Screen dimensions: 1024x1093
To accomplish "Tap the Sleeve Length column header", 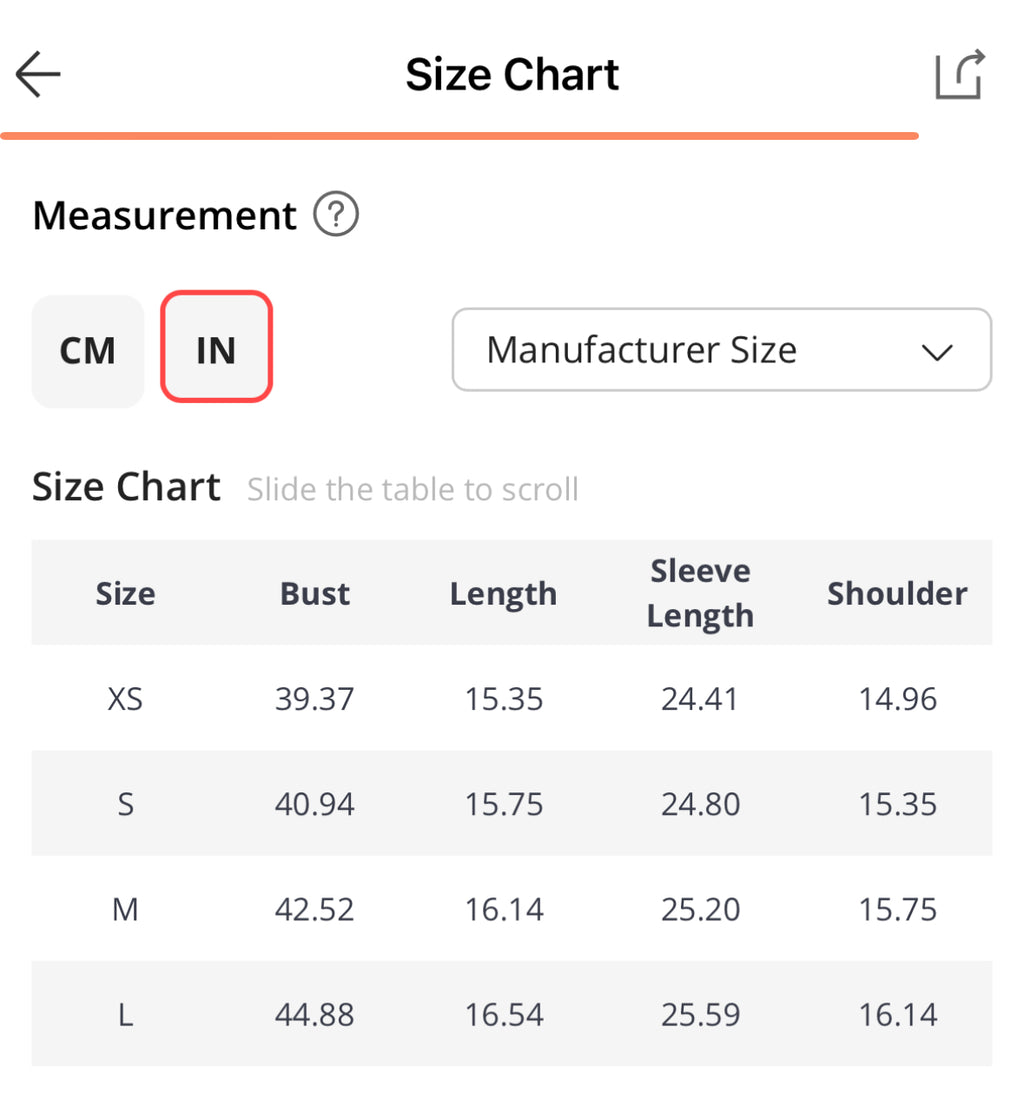I will [x=700, y=593].
